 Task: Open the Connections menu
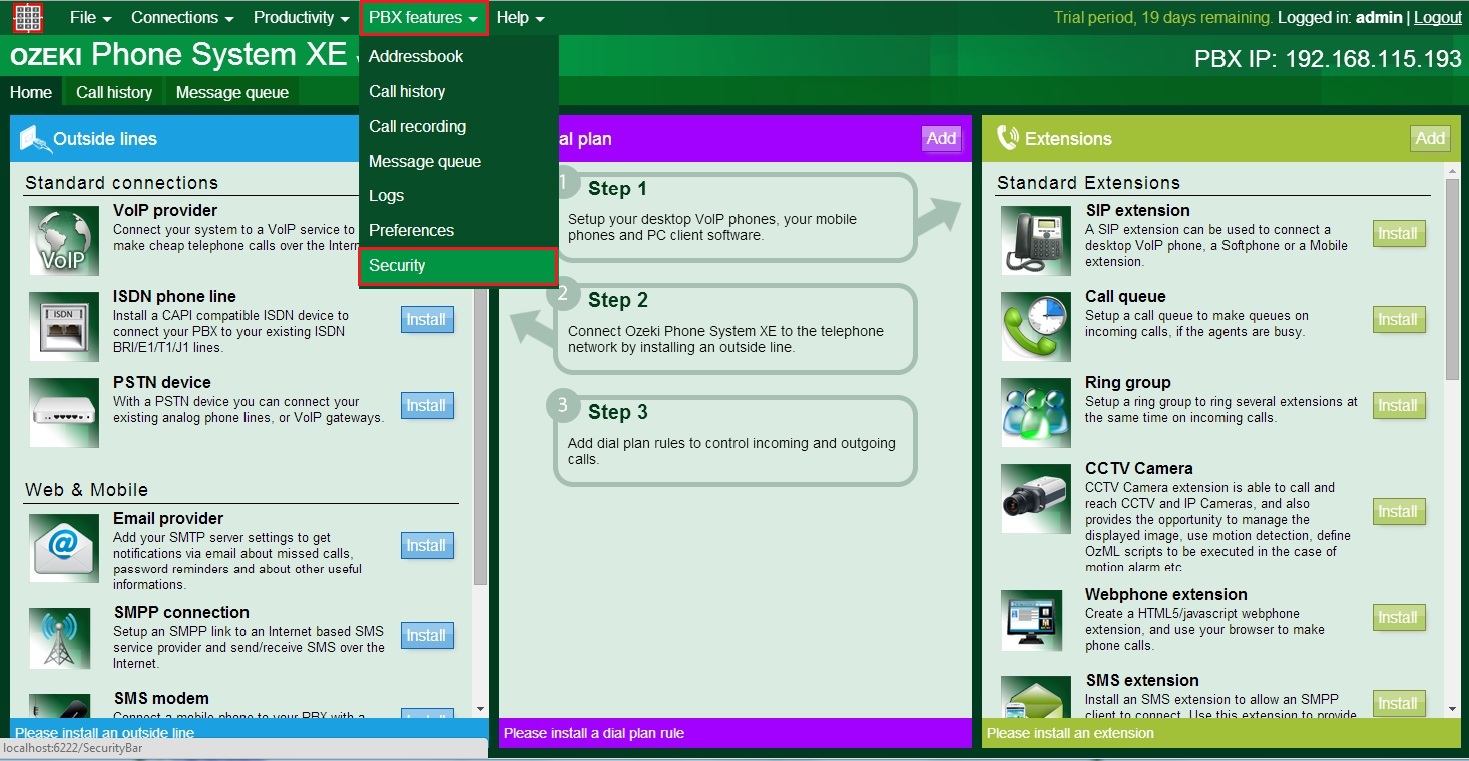pyautogui.click(x=182, y=18)
